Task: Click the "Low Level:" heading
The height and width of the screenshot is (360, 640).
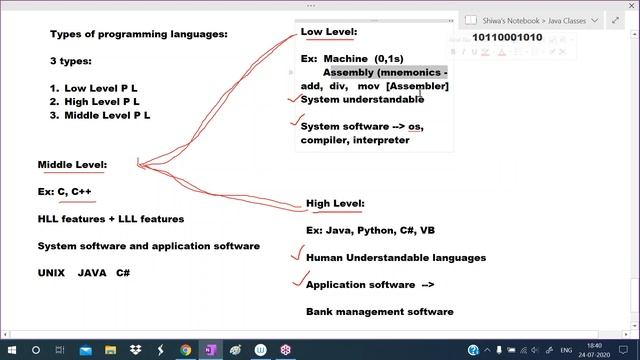Action: coord(329,32)
